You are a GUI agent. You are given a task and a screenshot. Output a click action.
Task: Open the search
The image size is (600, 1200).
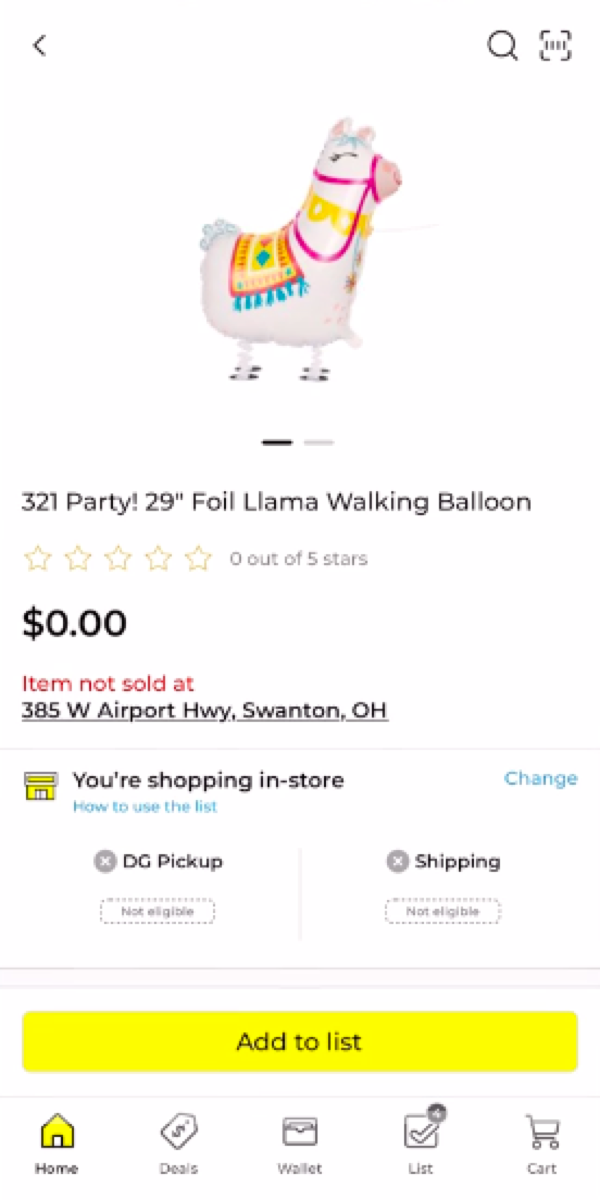[502, 45]
